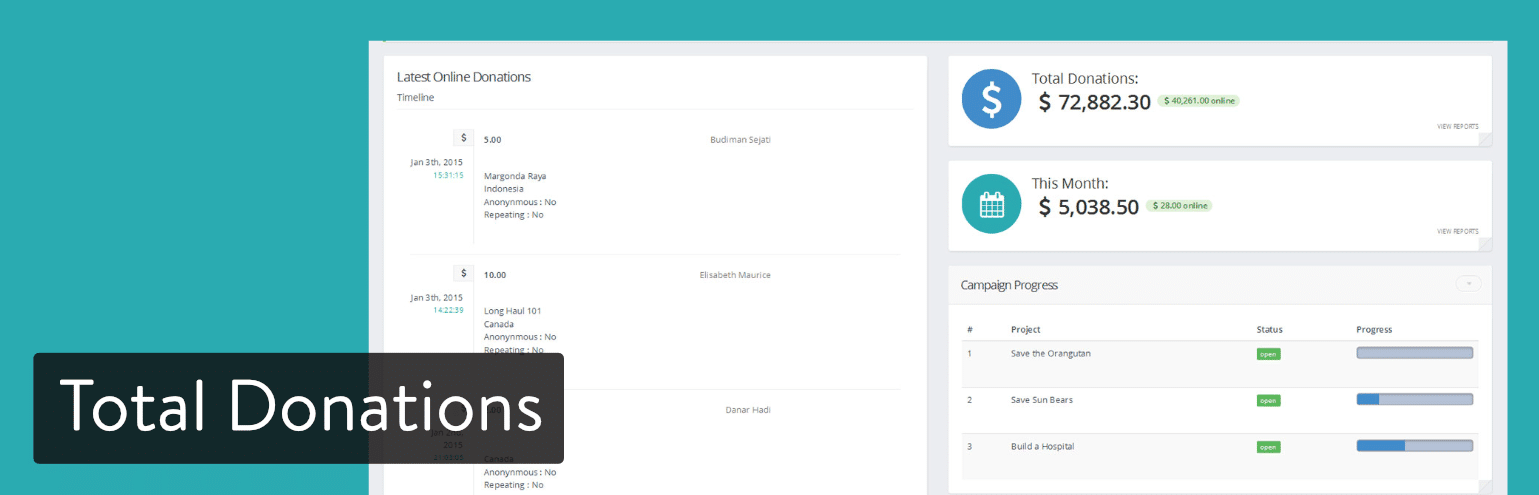The height and width of the screenshot is (495, 1539).
Task: Click the dollar icon beside the 5.00 donation
Action: [x=463, y=138]
